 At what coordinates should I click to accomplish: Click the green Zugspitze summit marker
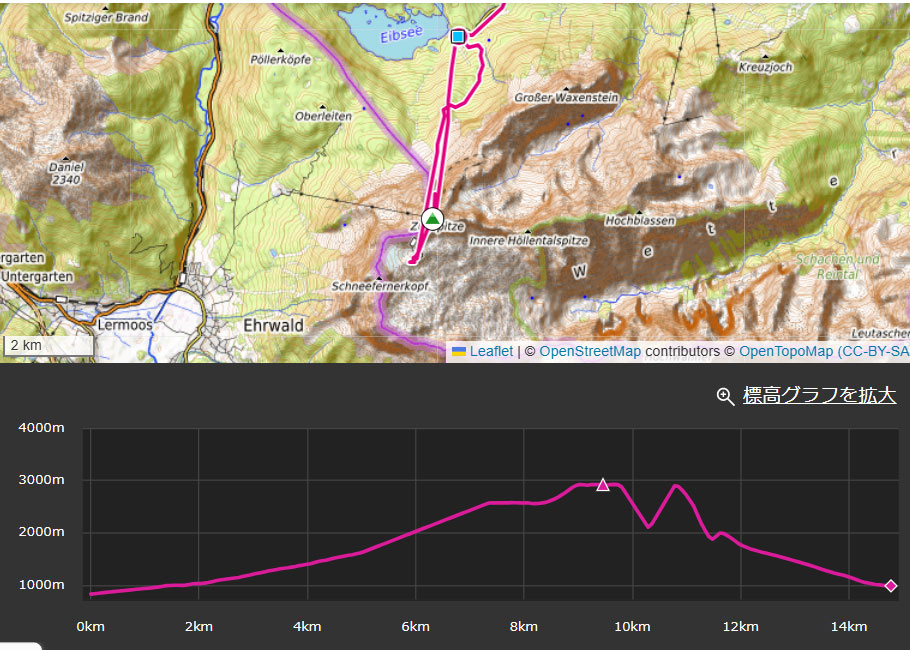tap(432, 219)
